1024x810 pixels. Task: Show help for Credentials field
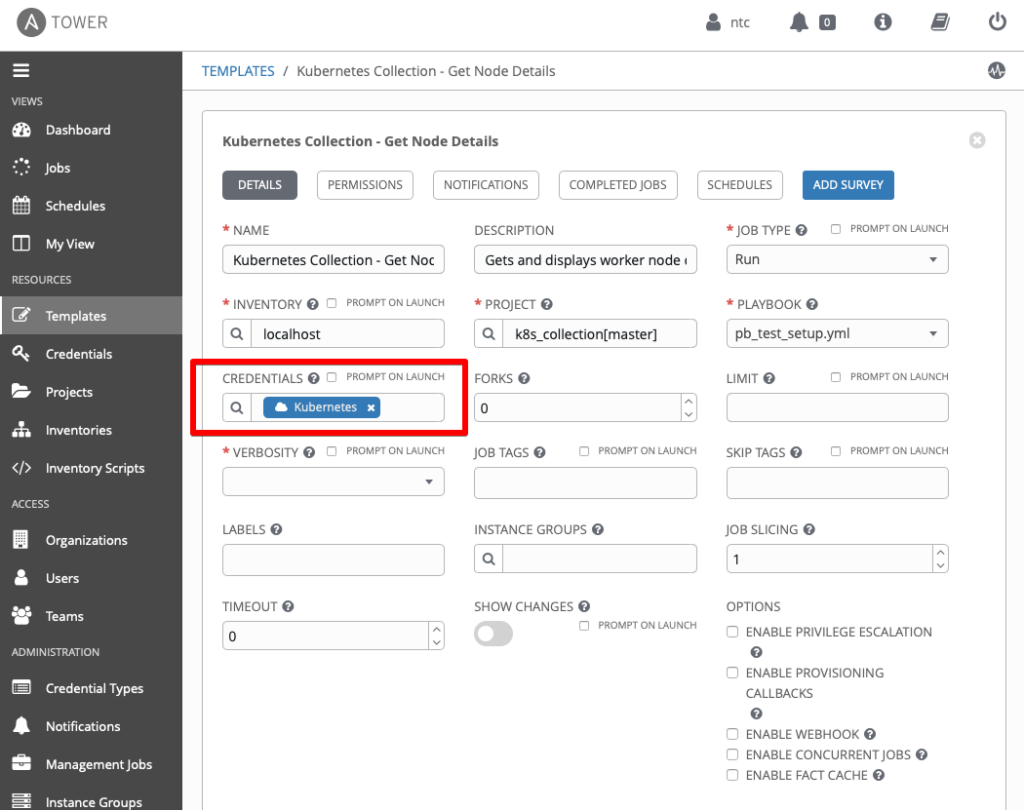click(x=313, y=378)
